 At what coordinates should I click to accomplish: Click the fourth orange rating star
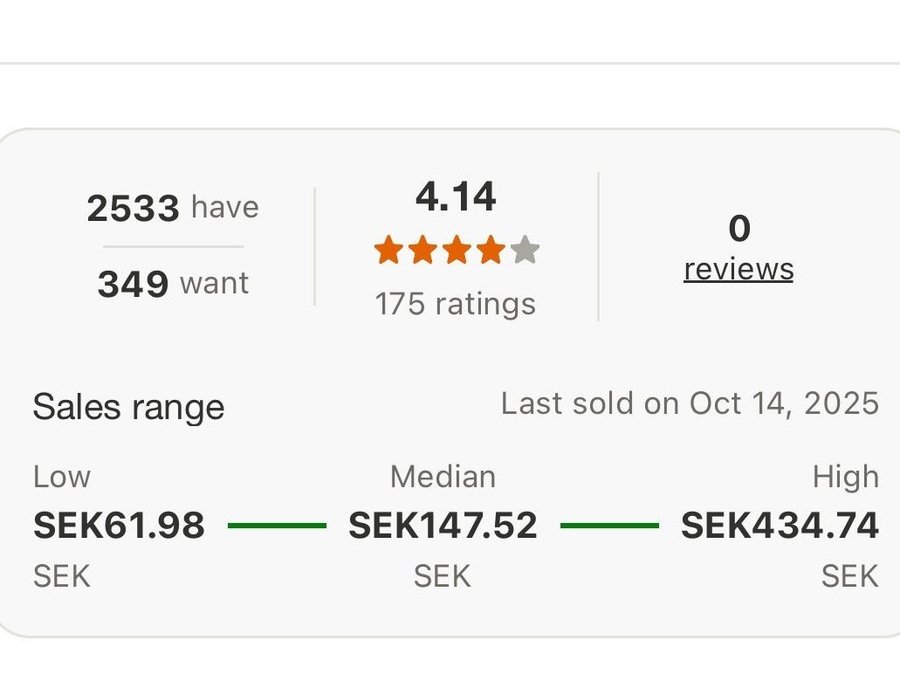click(490, 250)
